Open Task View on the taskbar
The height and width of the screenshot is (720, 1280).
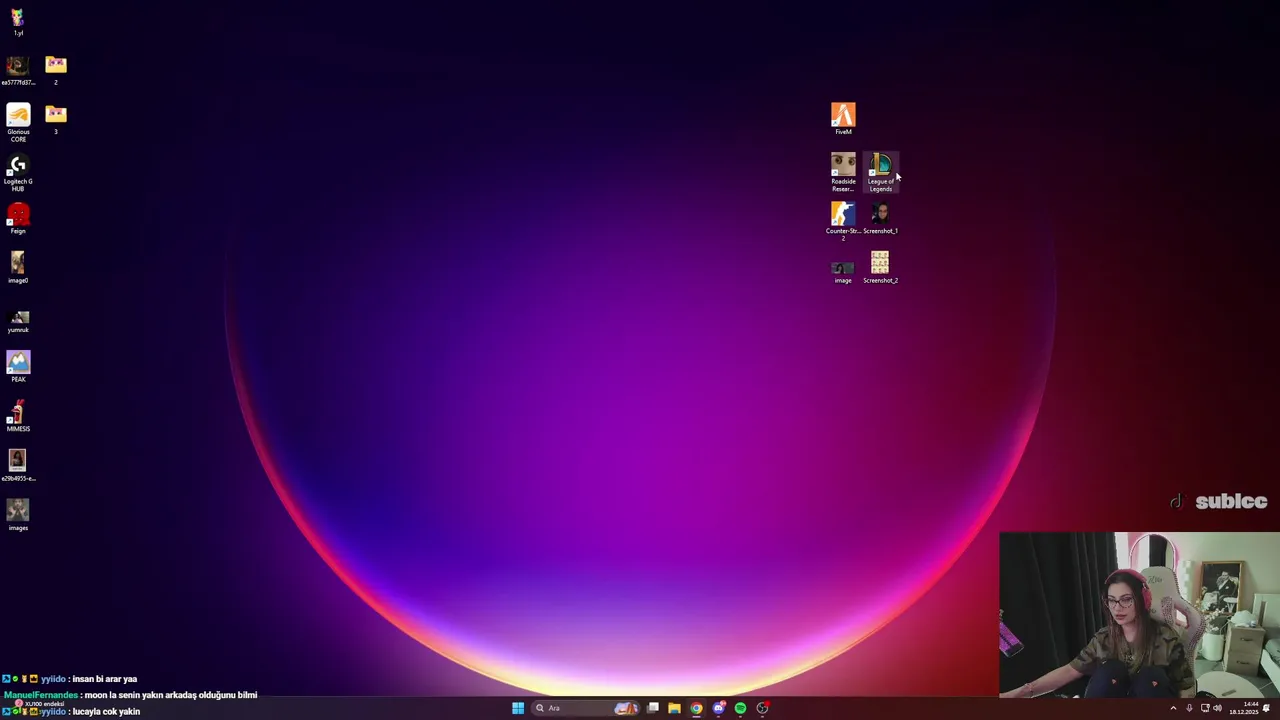653,708
